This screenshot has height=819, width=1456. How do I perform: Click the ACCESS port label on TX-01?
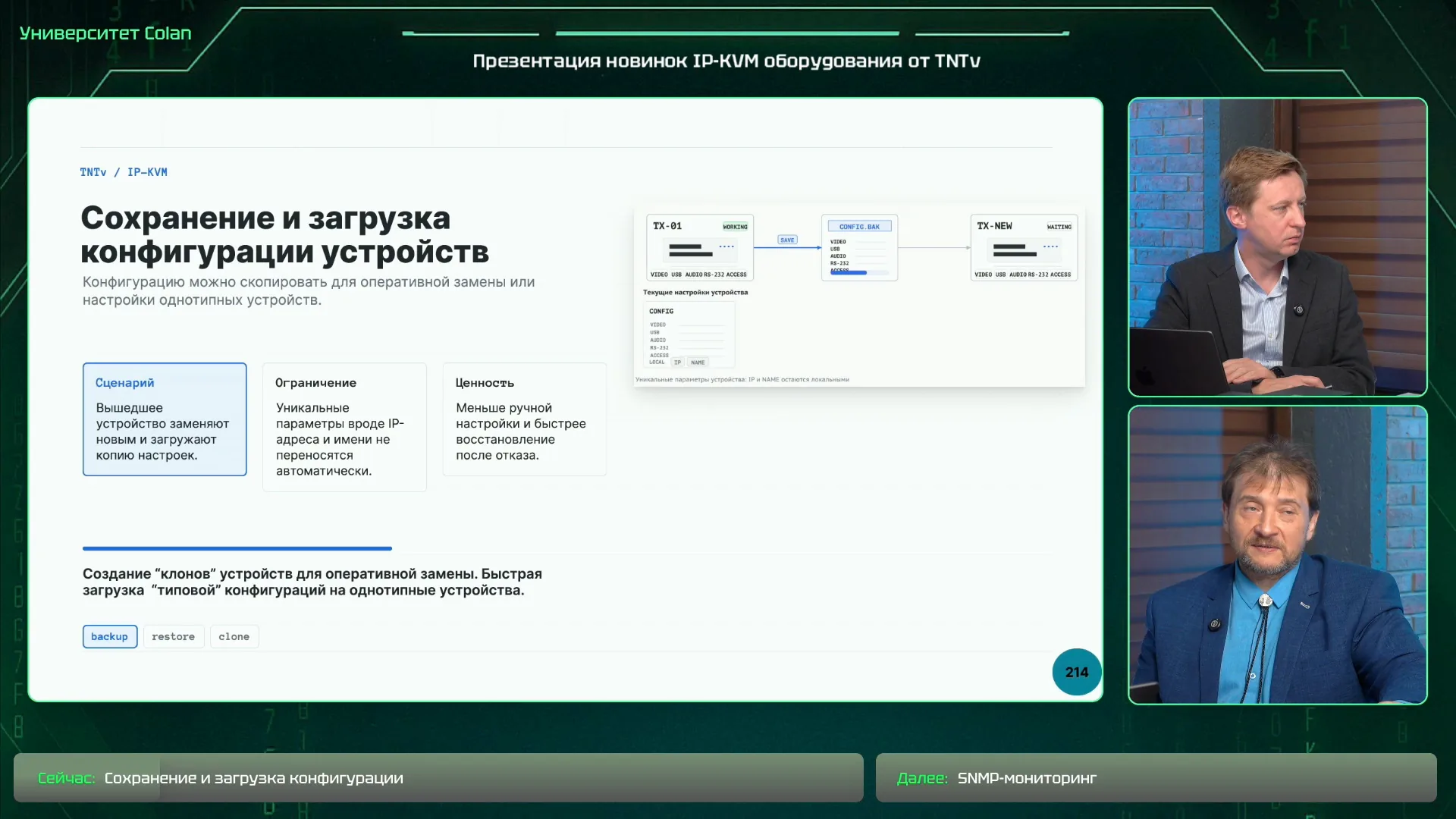[736, 275]
